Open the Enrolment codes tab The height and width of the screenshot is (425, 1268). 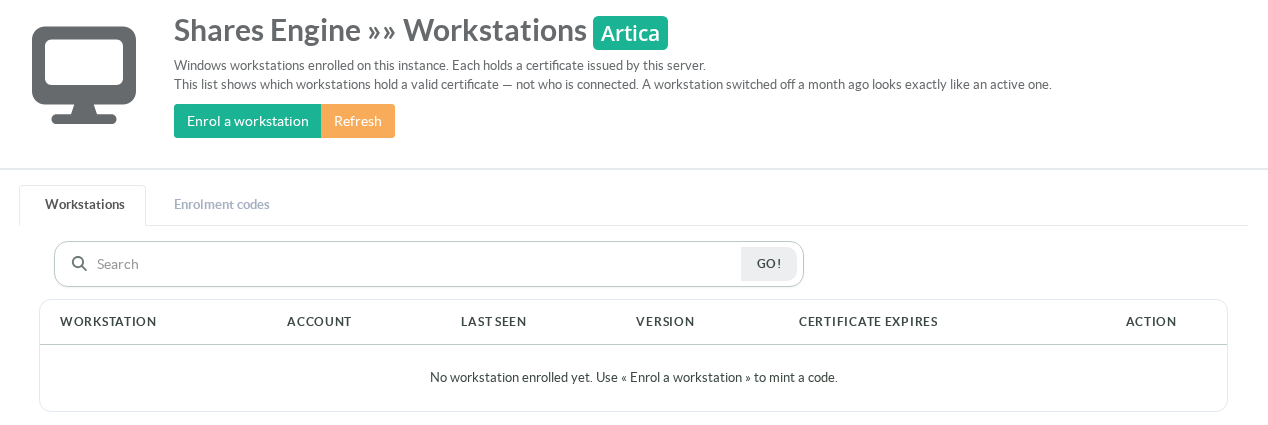click(x=222, y=204)
